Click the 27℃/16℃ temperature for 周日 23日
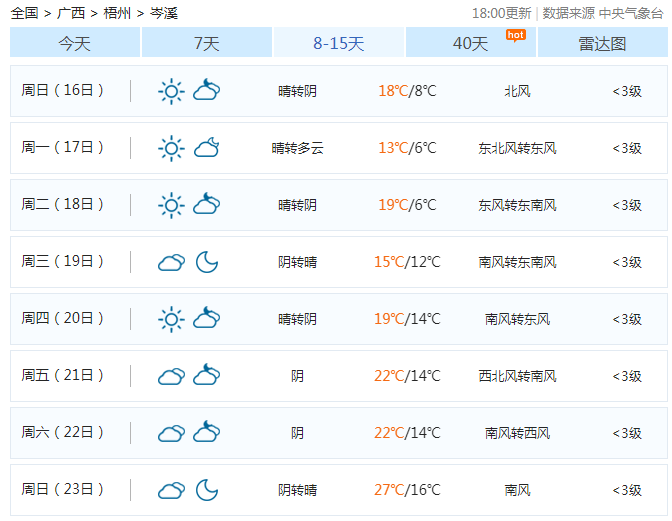 click(x=407, y=490)
